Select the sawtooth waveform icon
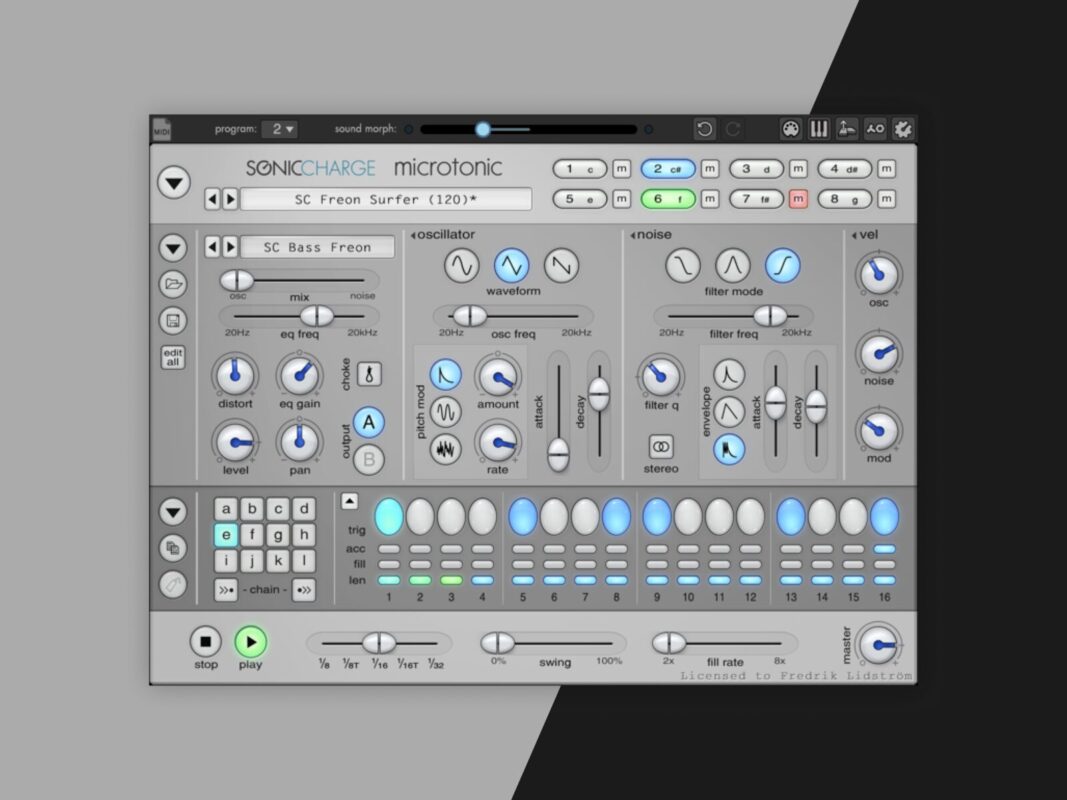The image size is (1067, 800). (x=561, y=265)
